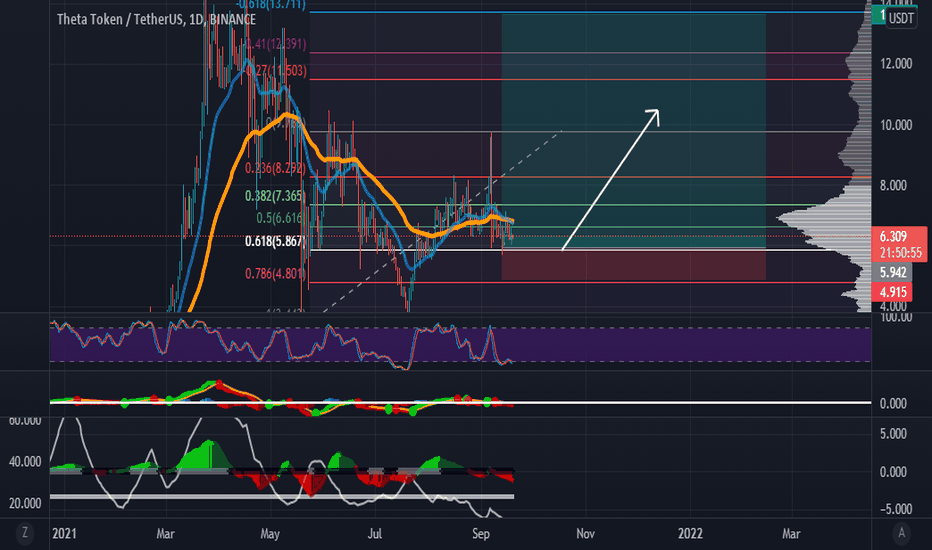Click the 0.786(4.801) Fibonacci level label

[275, 274]
